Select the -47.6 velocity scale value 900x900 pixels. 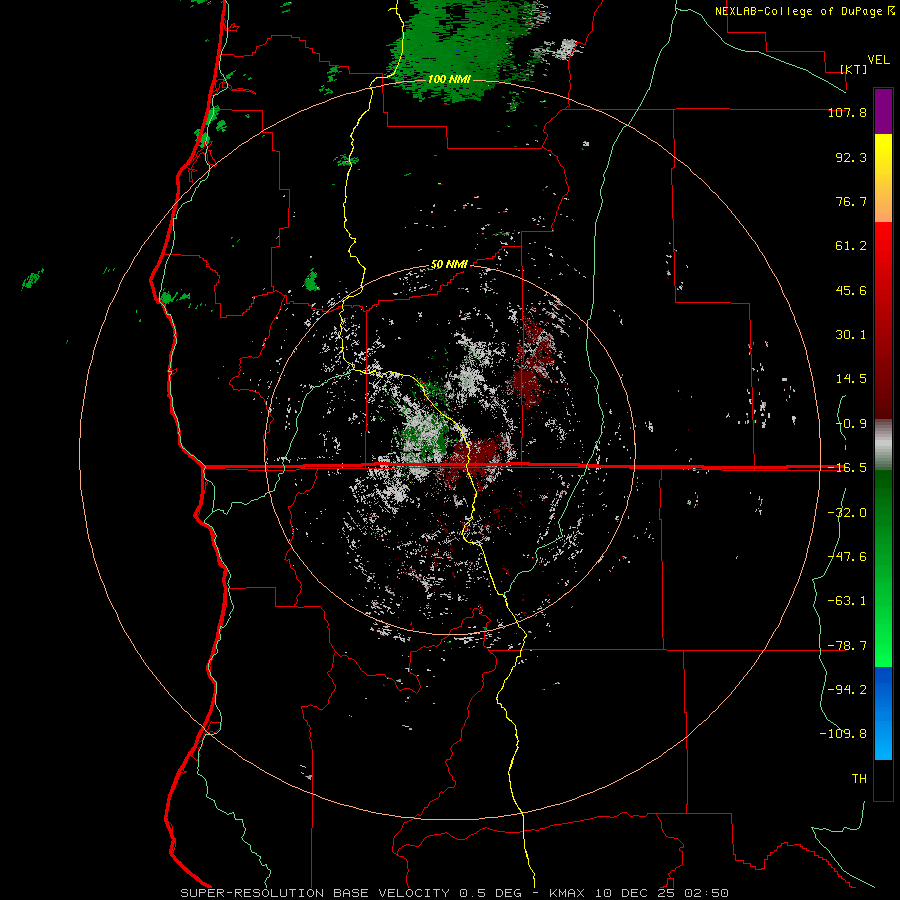pos(847,557)
